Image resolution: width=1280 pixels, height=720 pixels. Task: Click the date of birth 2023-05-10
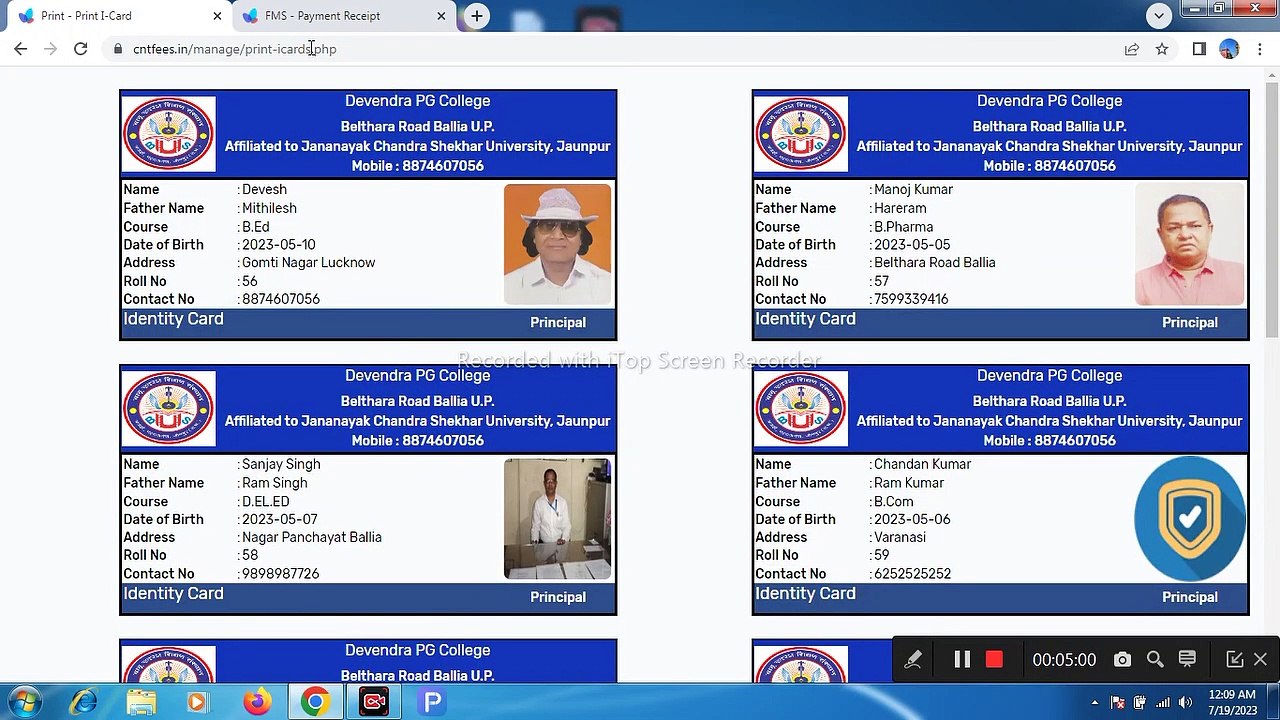point(279,245)
